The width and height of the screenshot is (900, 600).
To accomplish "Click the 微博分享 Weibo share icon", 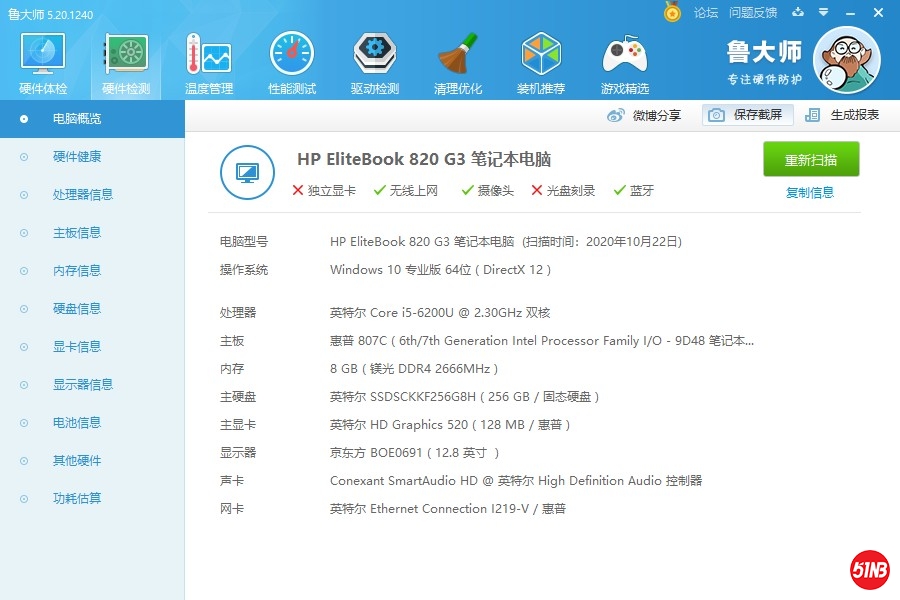I will (x=617, y=116).
